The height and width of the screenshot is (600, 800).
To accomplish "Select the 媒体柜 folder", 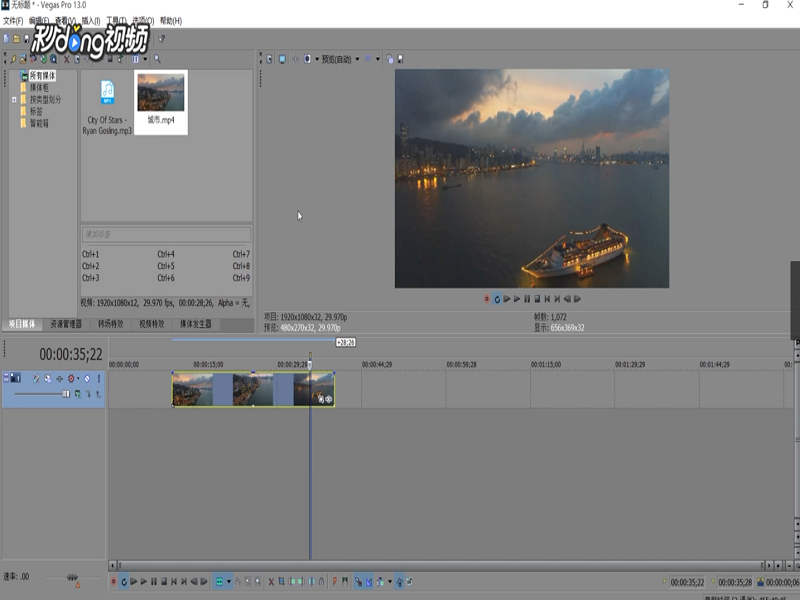I will coord(39,88).
